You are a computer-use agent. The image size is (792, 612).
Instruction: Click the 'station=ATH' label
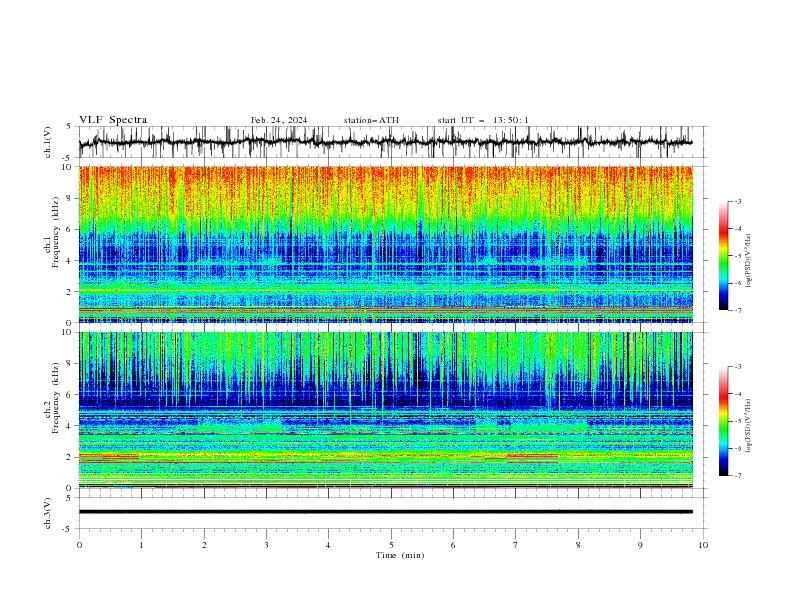(371, 120)
